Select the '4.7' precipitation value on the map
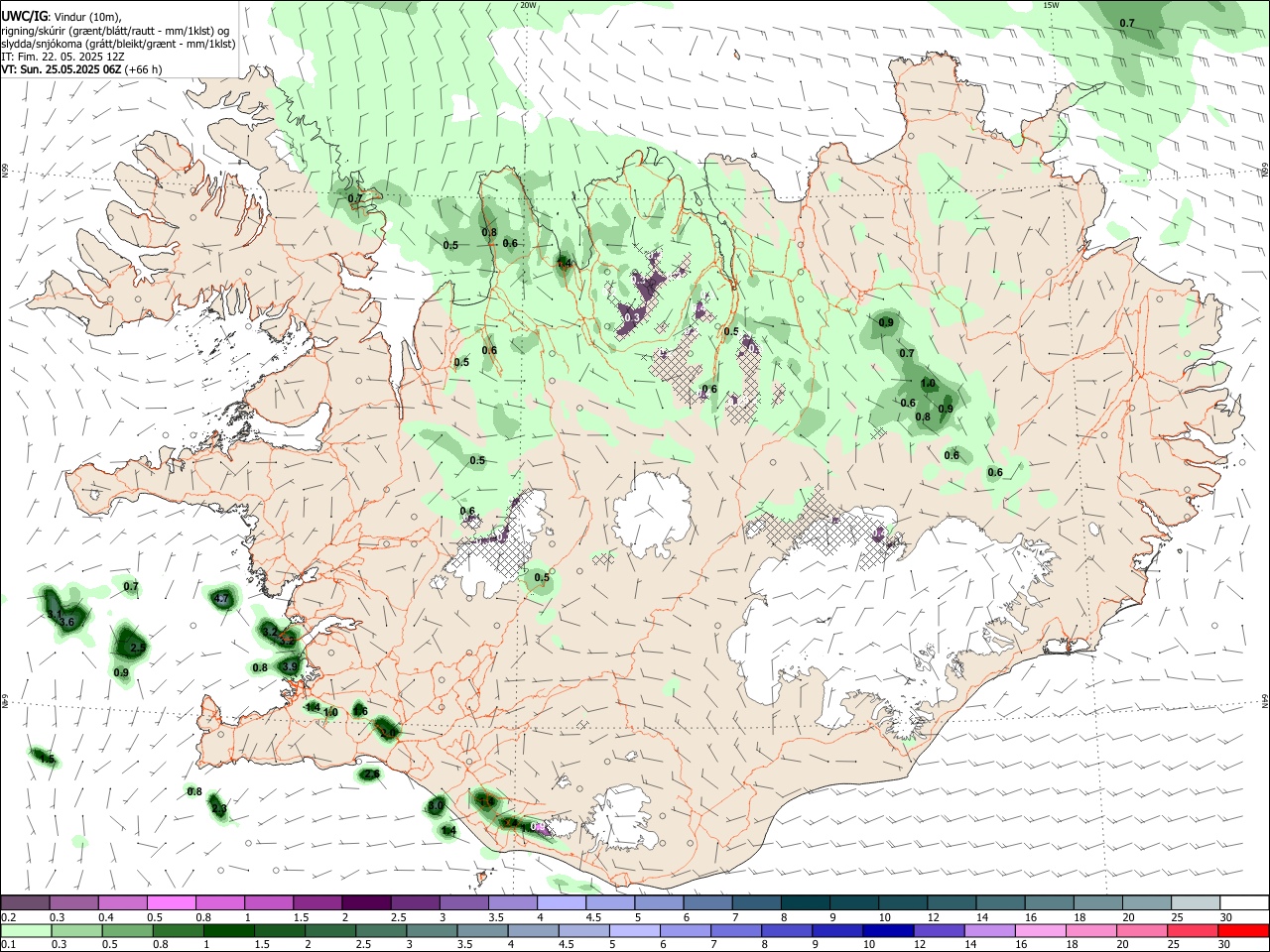Screen dimensions: 1270x952 (222, 599)
